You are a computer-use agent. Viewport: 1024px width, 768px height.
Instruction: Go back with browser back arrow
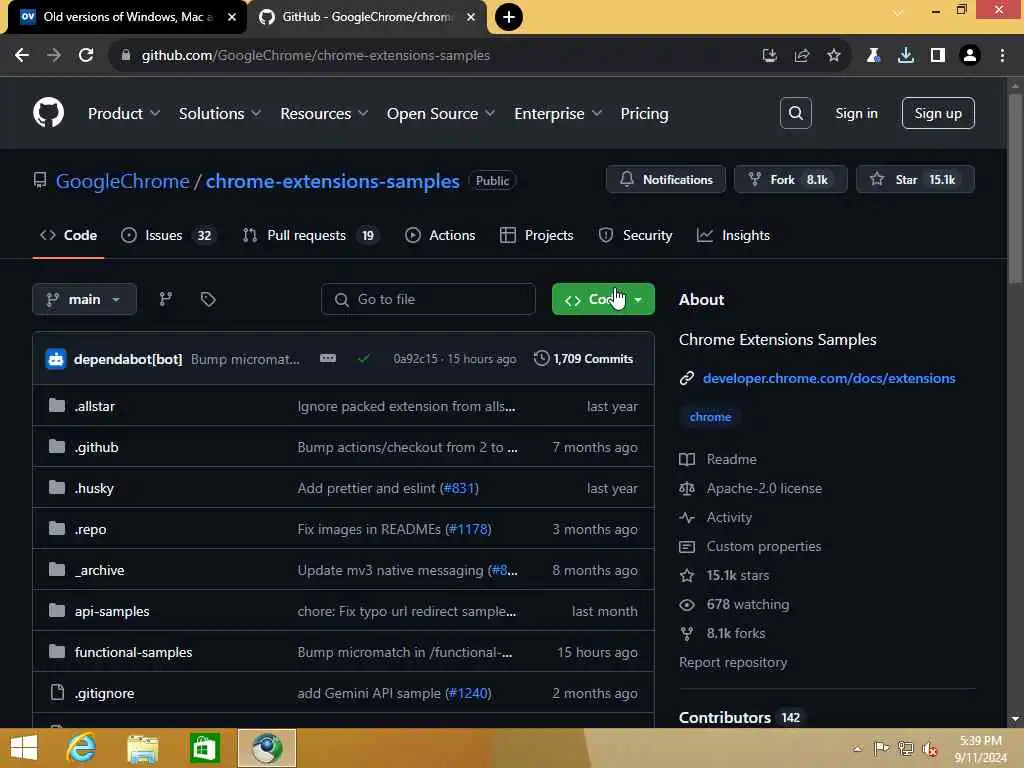pyautogui.click(x=22, y=56)
